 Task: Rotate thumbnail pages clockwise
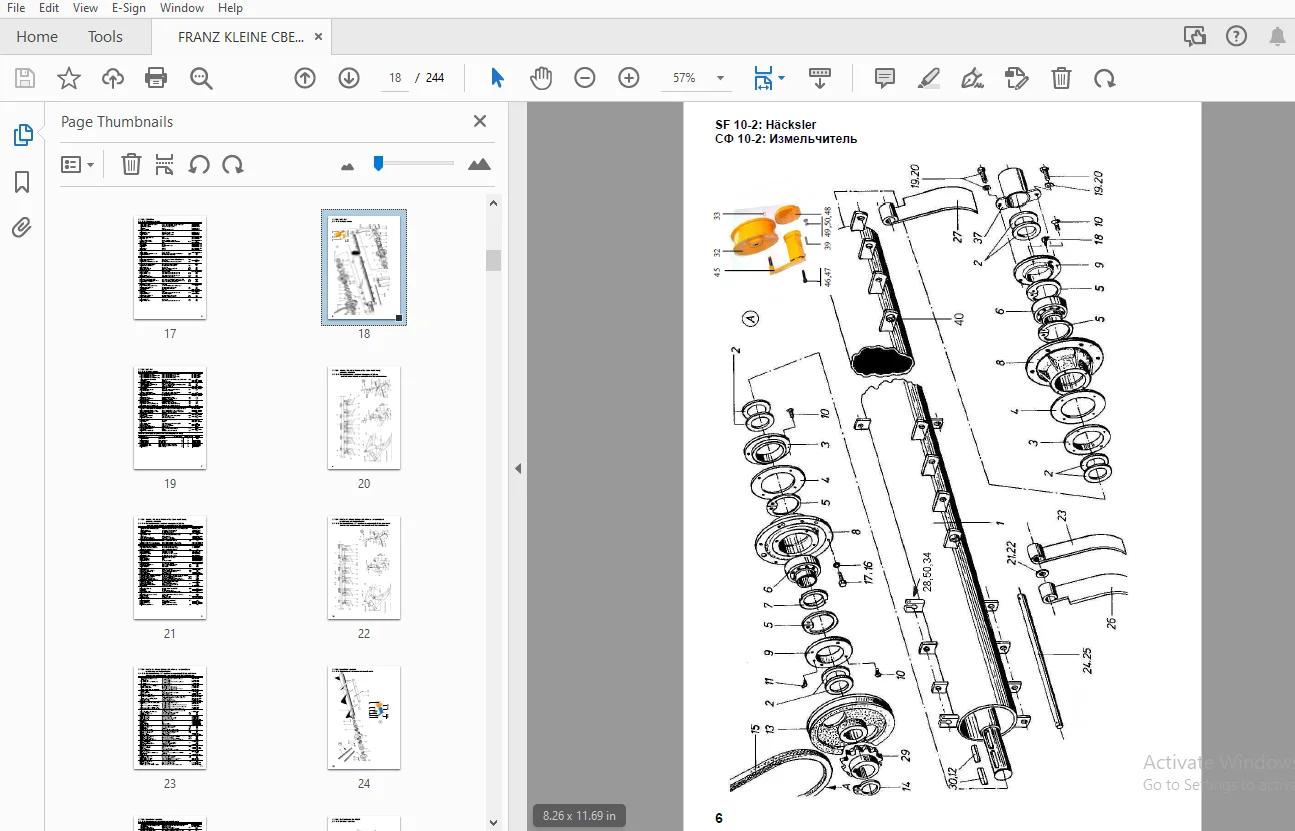tap(233, 164)
